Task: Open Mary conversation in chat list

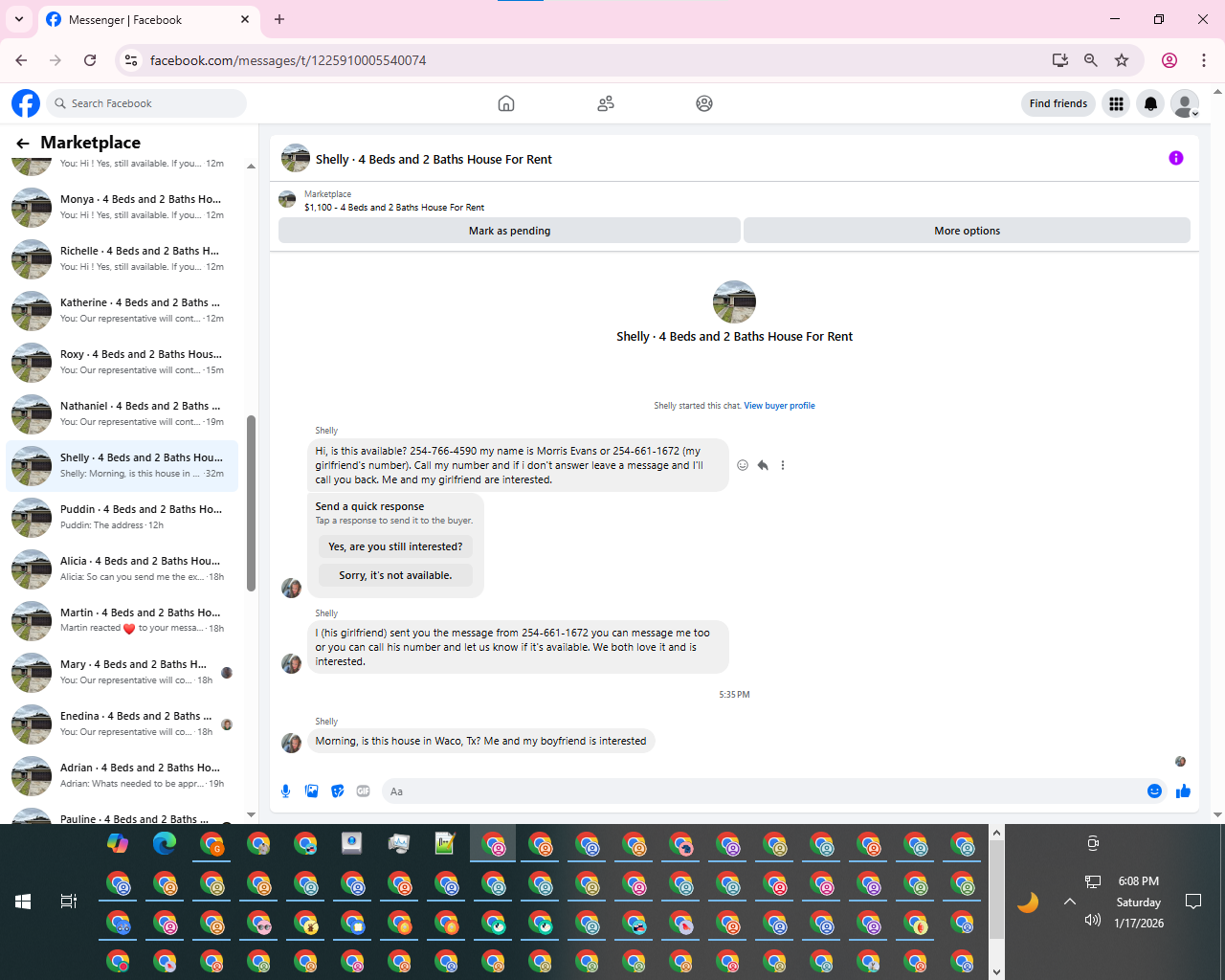Action: click(x=122, y=672)
